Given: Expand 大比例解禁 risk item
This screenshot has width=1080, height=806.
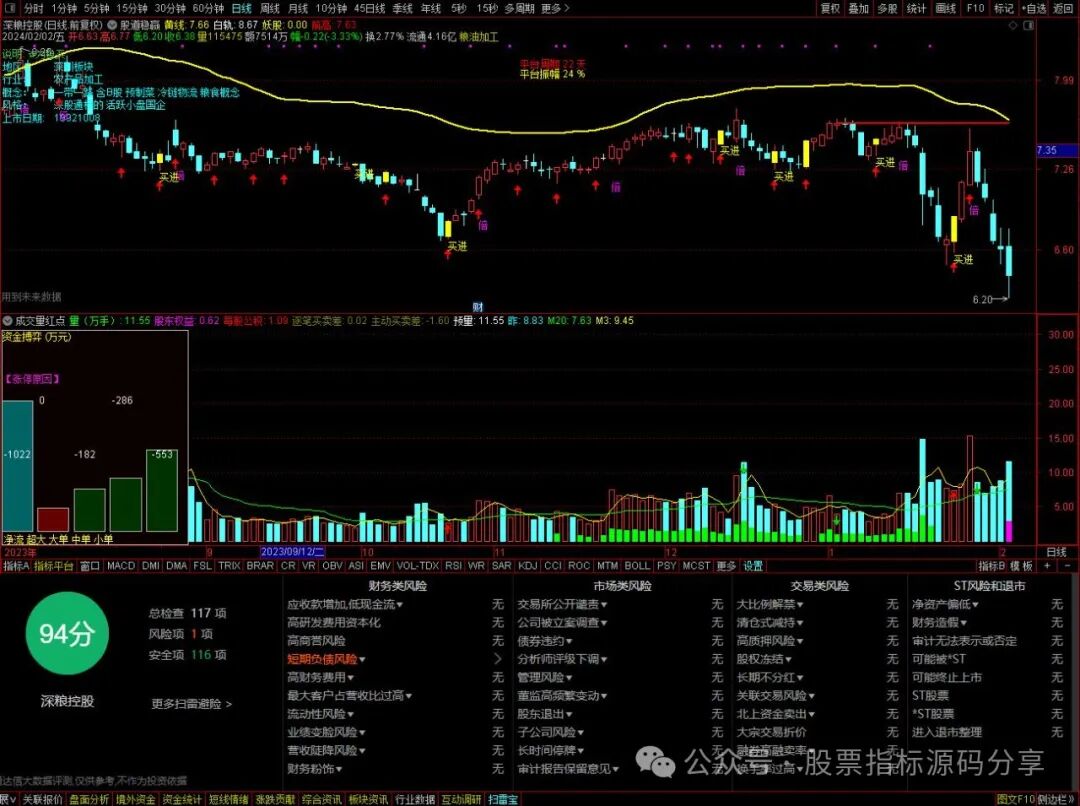Looking at the screenshot, I should click(x=770, y=604).
